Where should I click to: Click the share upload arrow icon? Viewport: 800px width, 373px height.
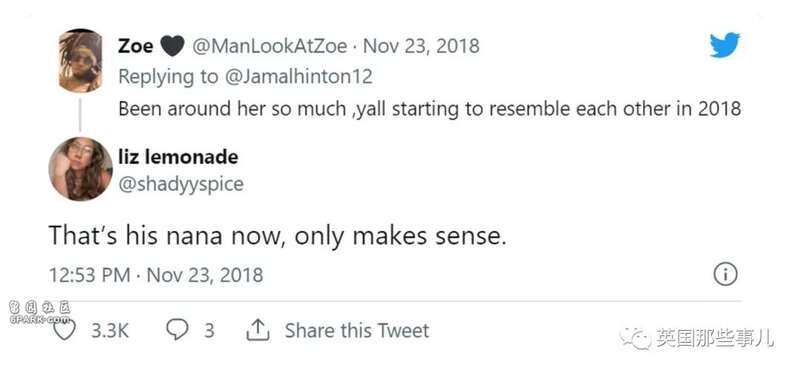coord(258,330)
